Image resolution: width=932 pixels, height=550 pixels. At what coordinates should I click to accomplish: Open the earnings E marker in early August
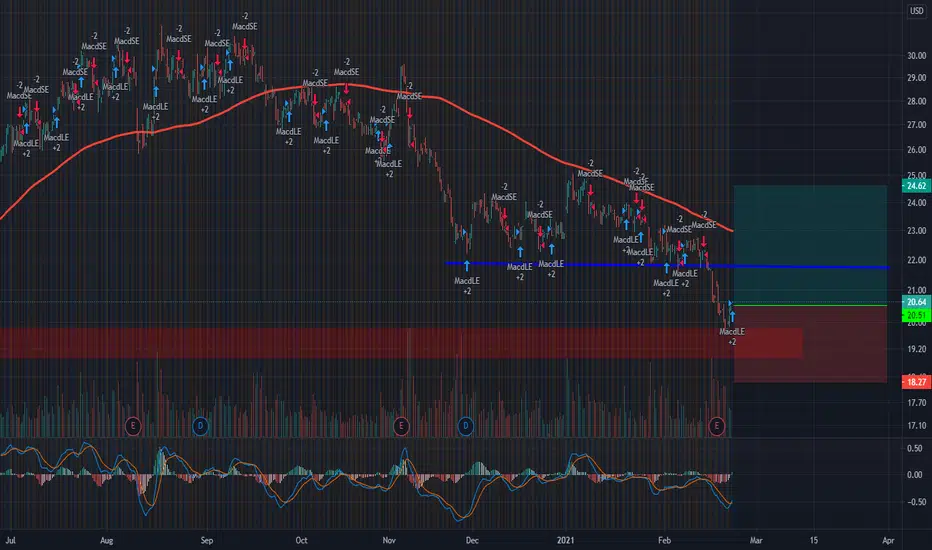click(x=133, y=426)
